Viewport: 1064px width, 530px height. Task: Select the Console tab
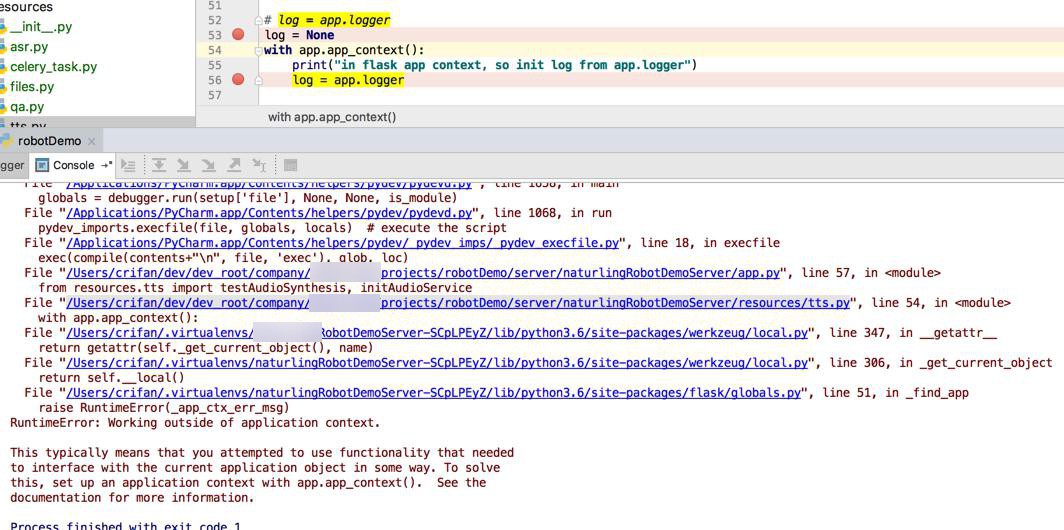[73, 165]
